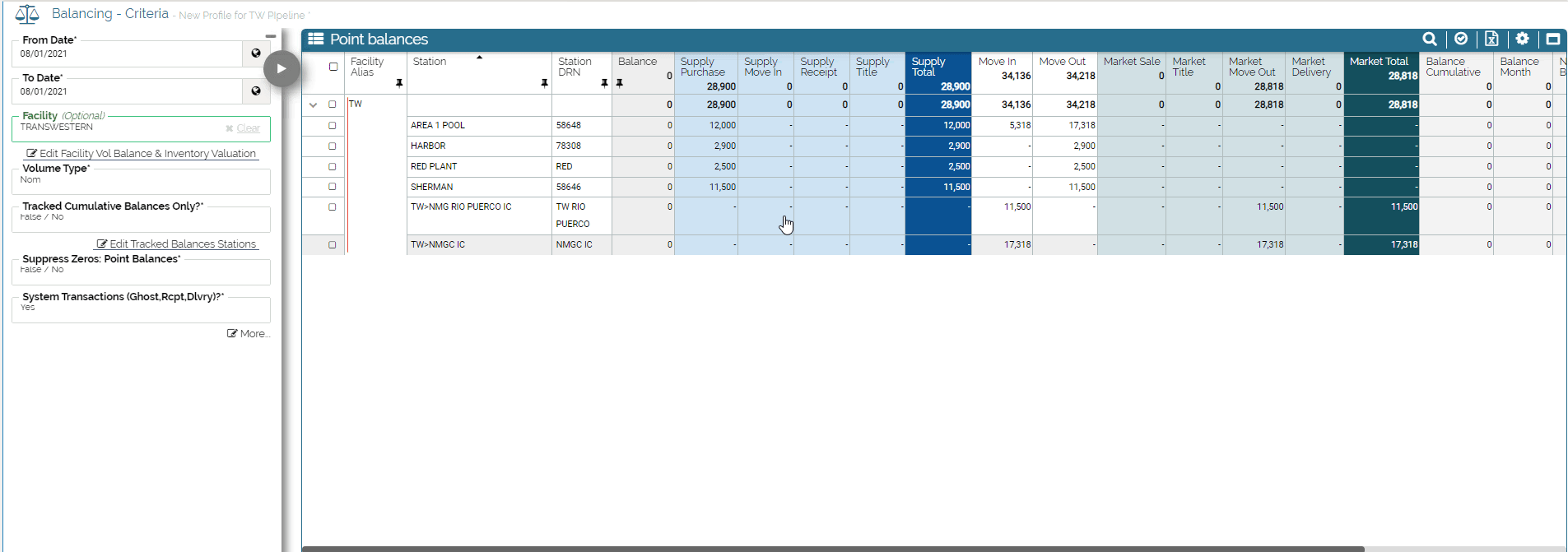Viewport: 1568px width, 552px height.
Task: Export the grid to Excel
Action: [1491, 39]
